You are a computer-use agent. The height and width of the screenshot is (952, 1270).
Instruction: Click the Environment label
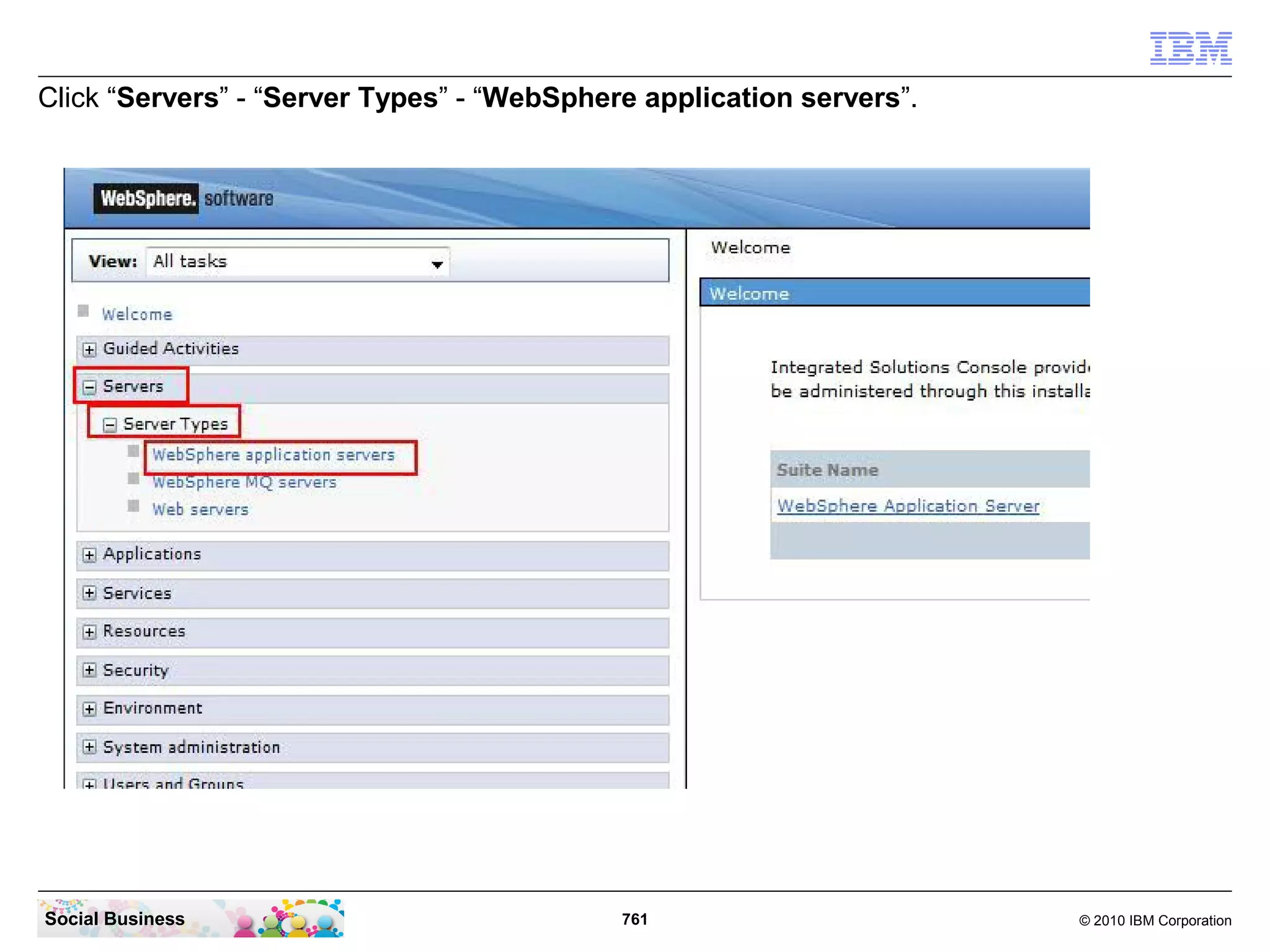pos(153,708)
